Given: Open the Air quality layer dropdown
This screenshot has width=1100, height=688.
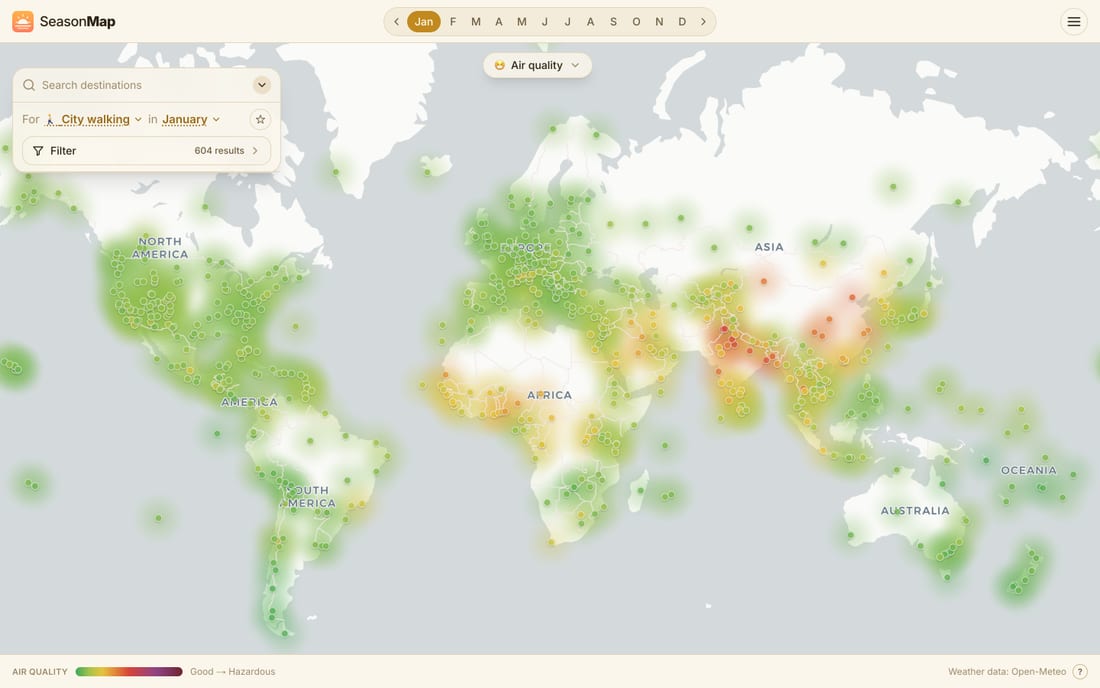Looking at the screenshot, I should coord(537,65).
